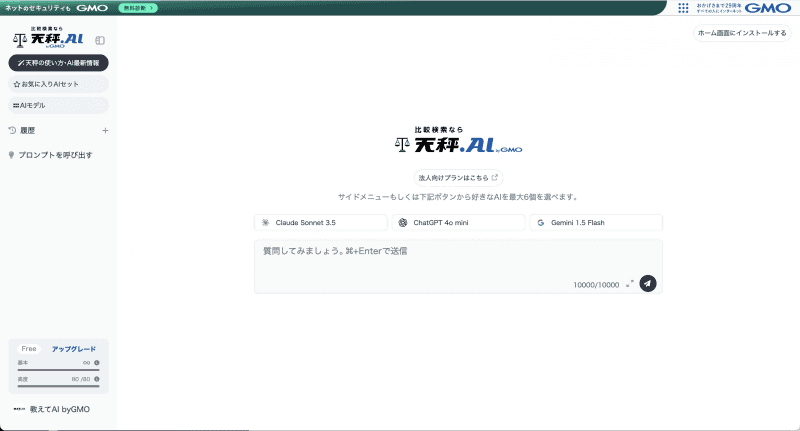
Task: Click the 天秤.AI logo in the sidebar
Action: pos(48,38)
